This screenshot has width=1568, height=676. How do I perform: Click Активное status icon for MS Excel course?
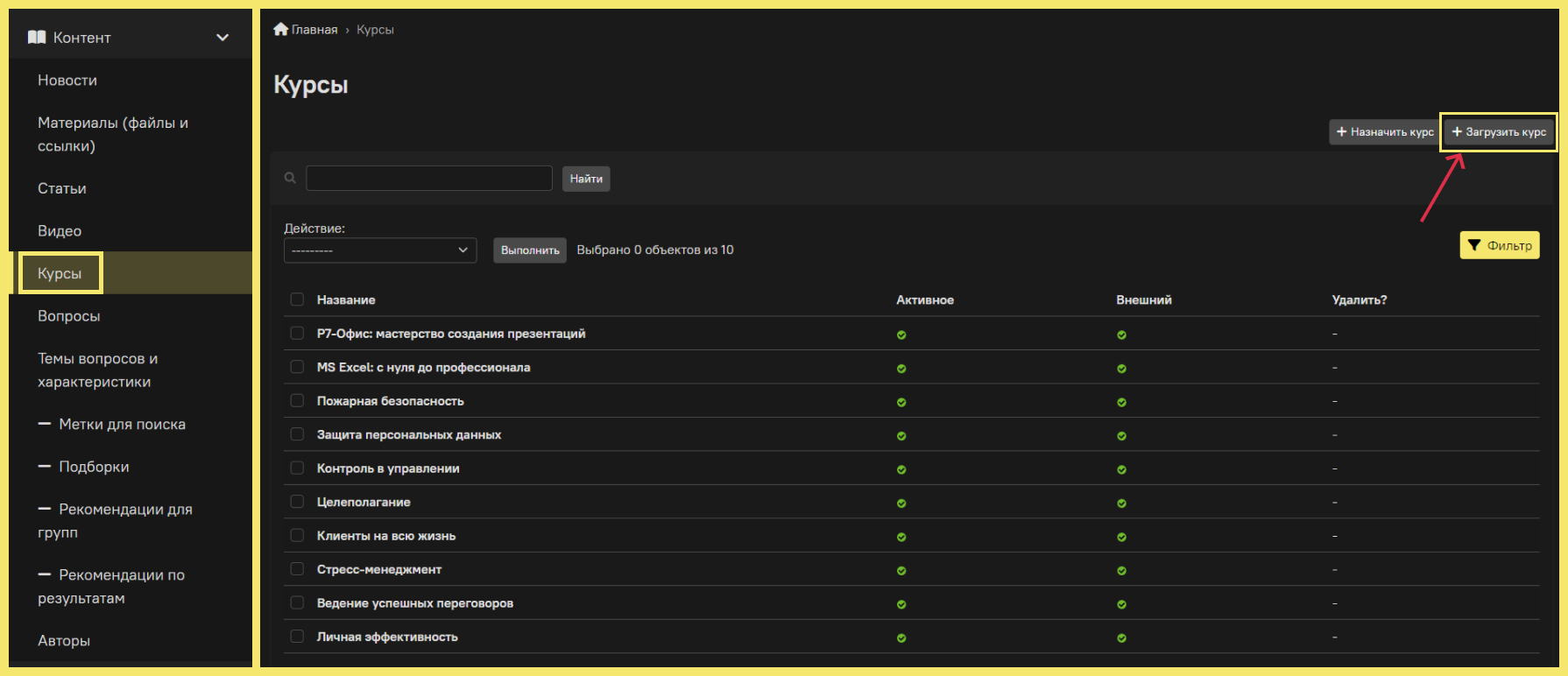[901, 369]
